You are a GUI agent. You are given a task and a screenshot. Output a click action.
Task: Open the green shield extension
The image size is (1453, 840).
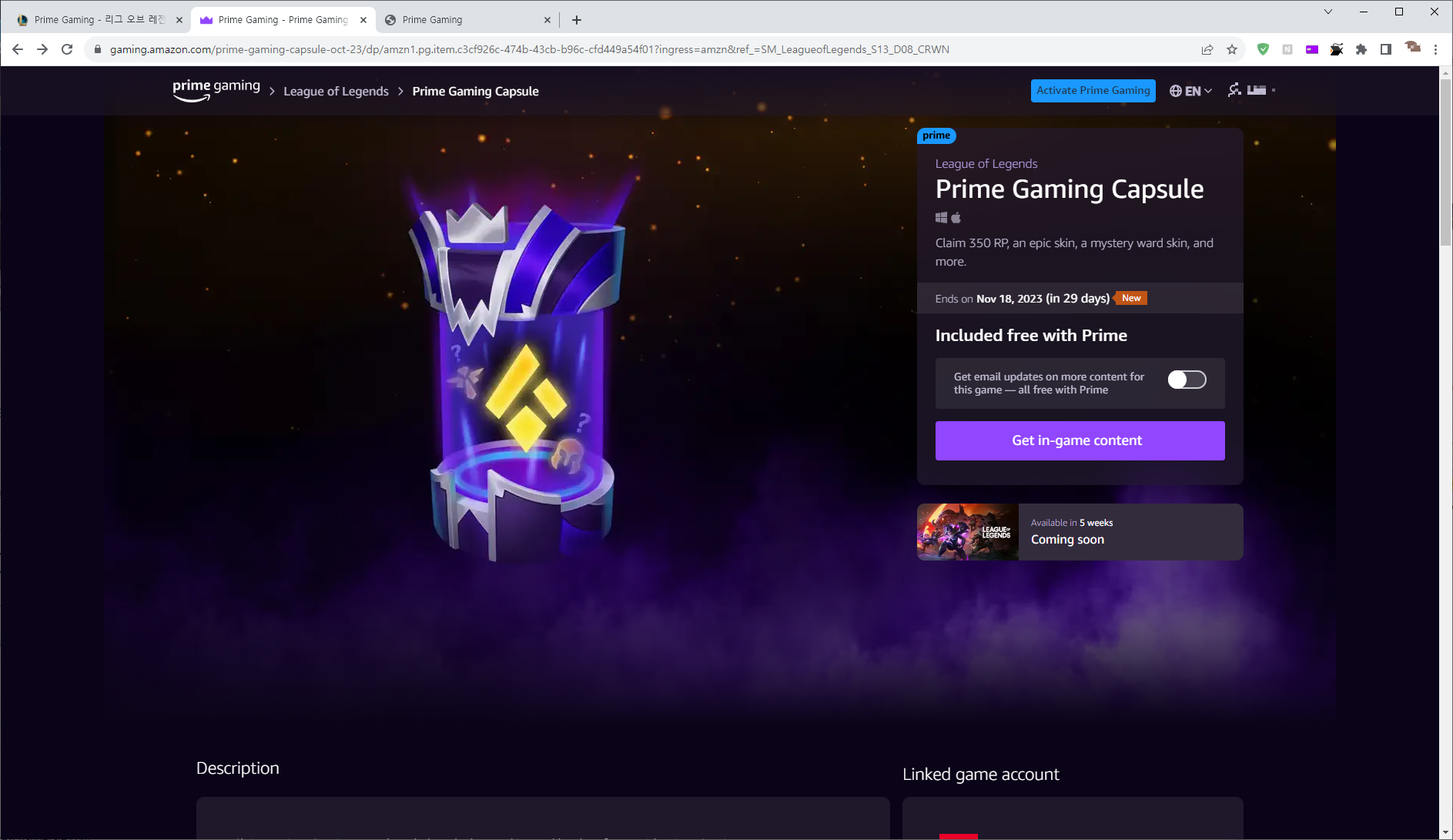[1263, 49]
